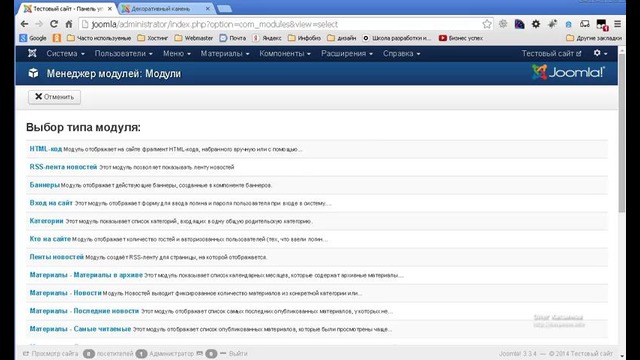Screen dimensions: 640x360
Task: Click the browser home icon
Action: coord(69,24)
